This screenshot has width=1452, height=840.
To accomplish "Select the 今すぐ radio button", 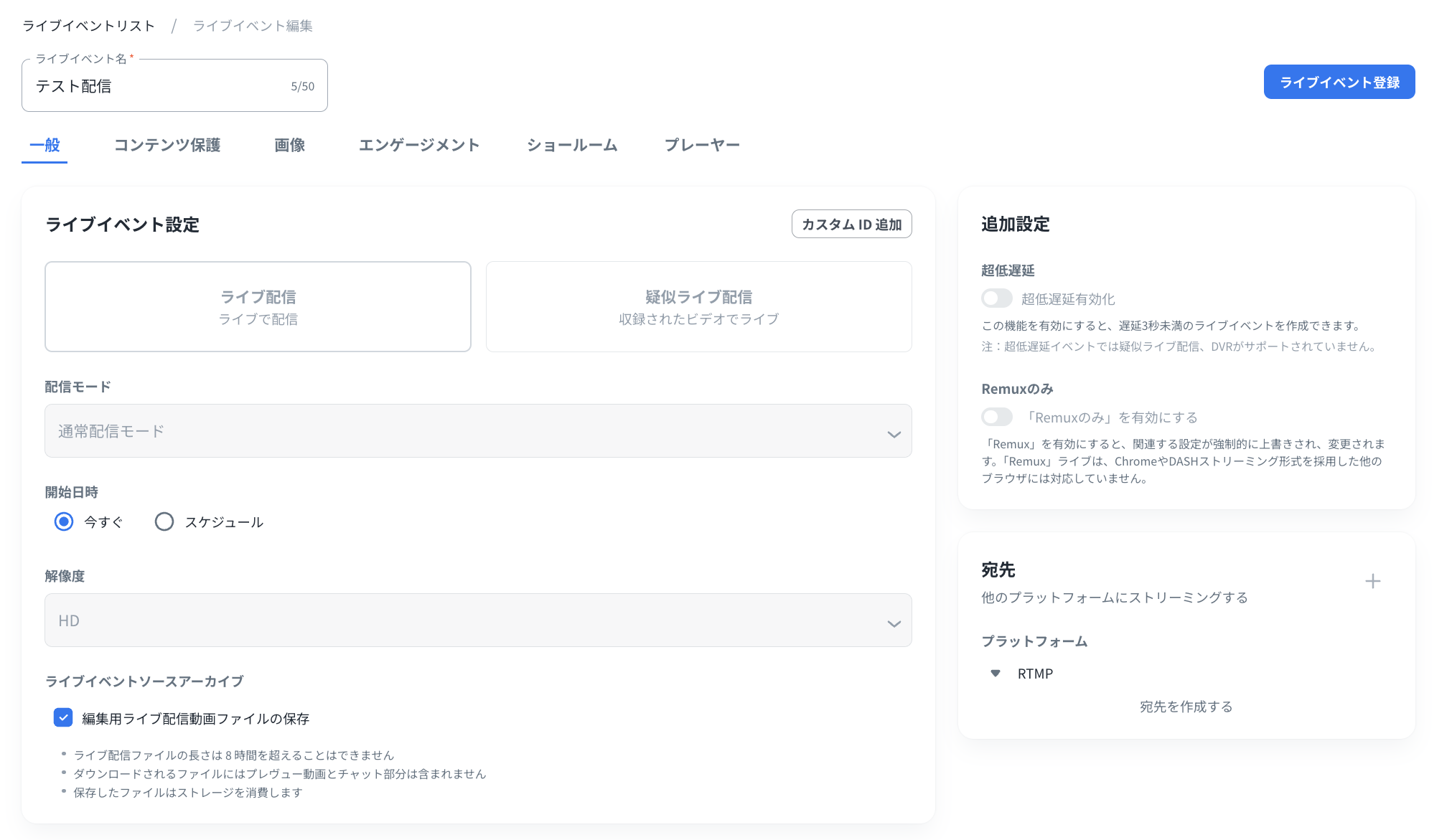I will (x=64, y=522).
